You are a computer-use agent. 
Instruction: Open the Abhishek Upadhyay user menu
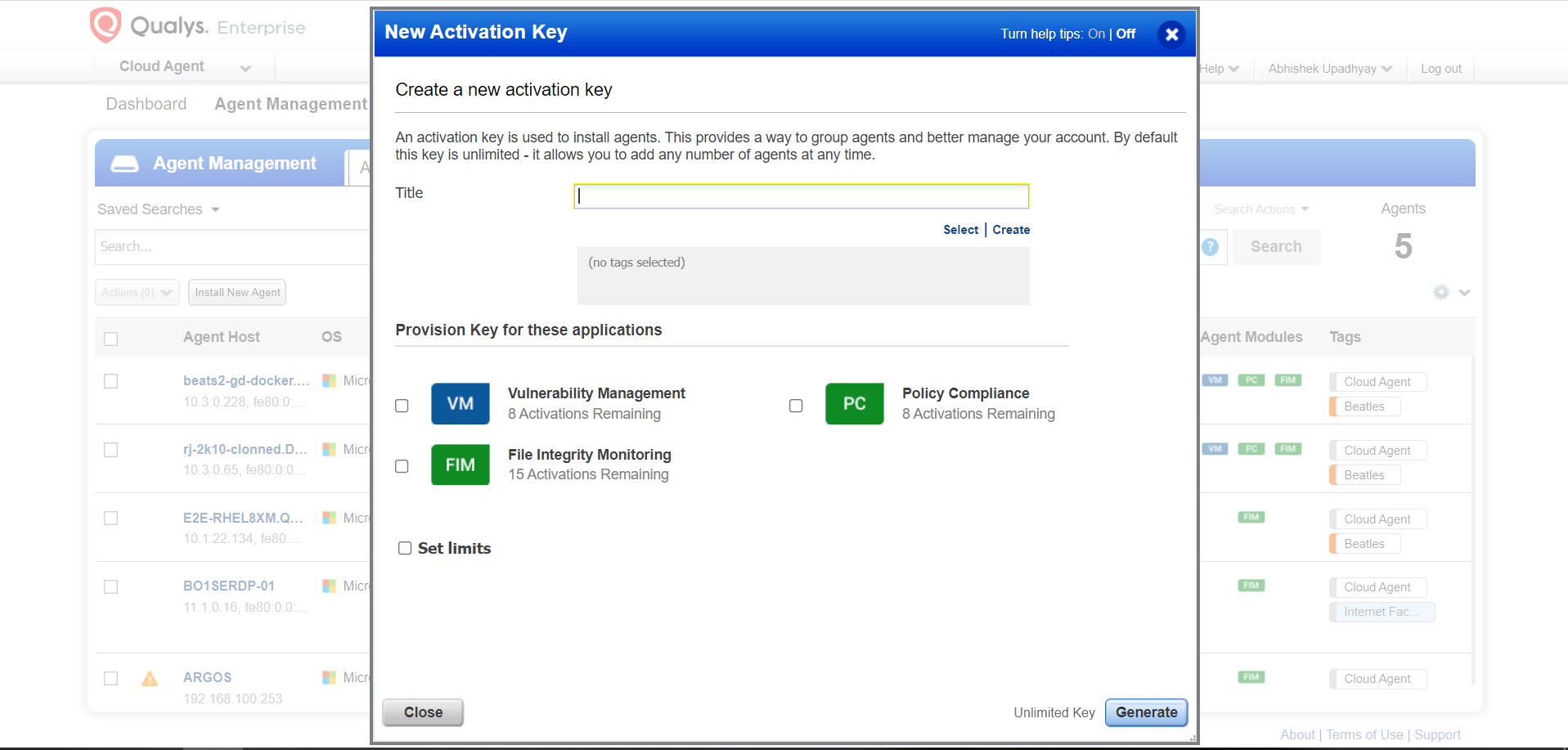[1329, 69]
